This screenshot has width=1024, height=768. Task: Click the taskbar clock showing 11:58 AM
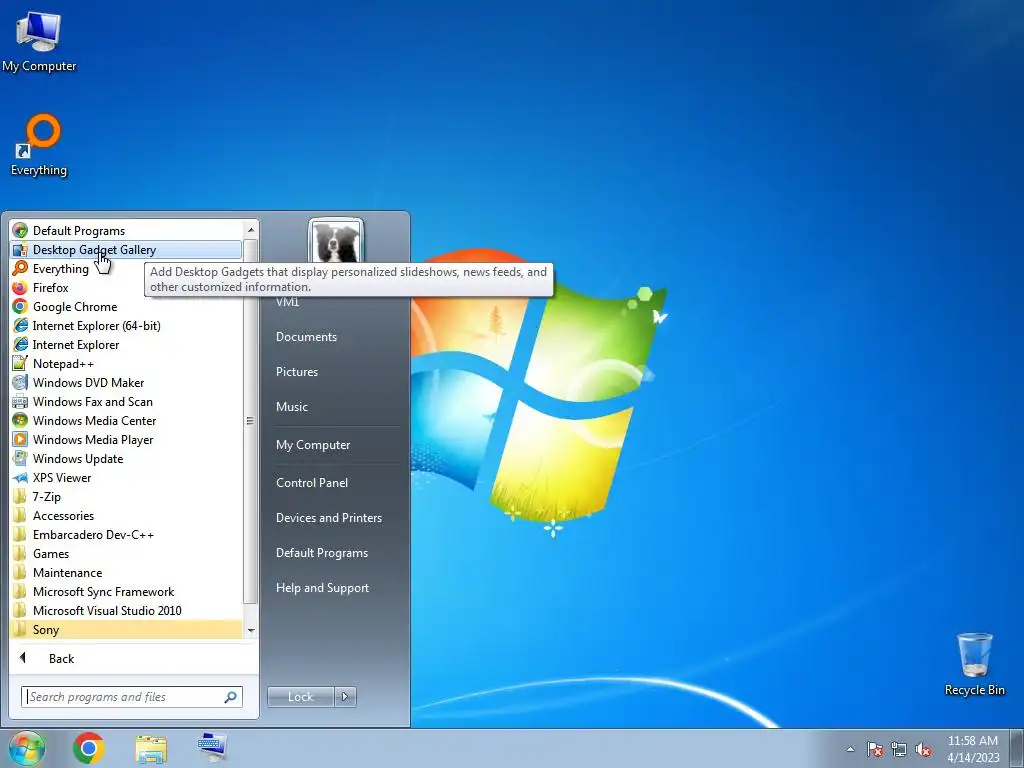[x=973, y=749]
